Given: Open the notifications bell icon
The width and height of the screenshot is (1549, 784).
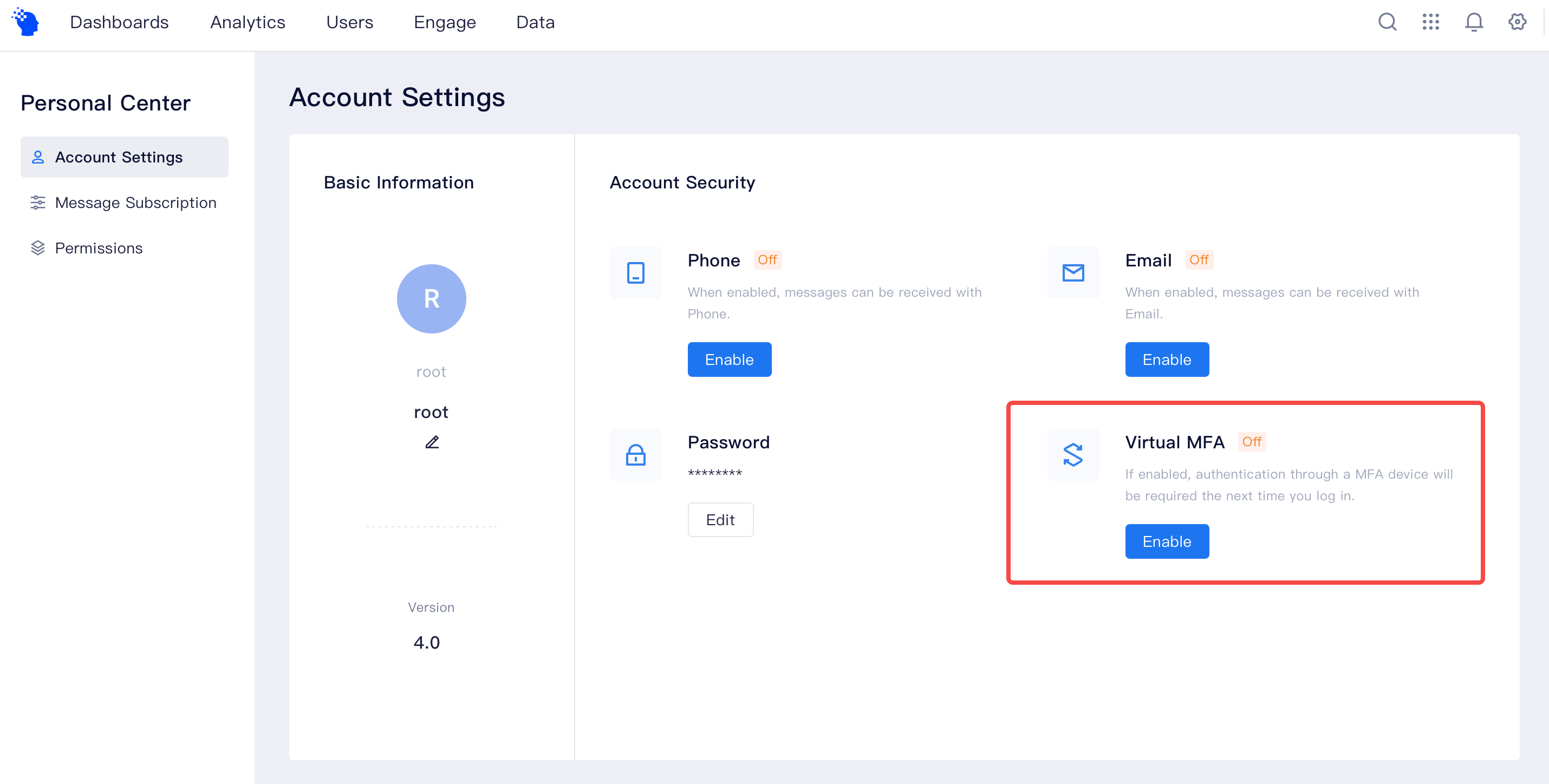Looking at the screenshot, I should tap(1474, 22).
